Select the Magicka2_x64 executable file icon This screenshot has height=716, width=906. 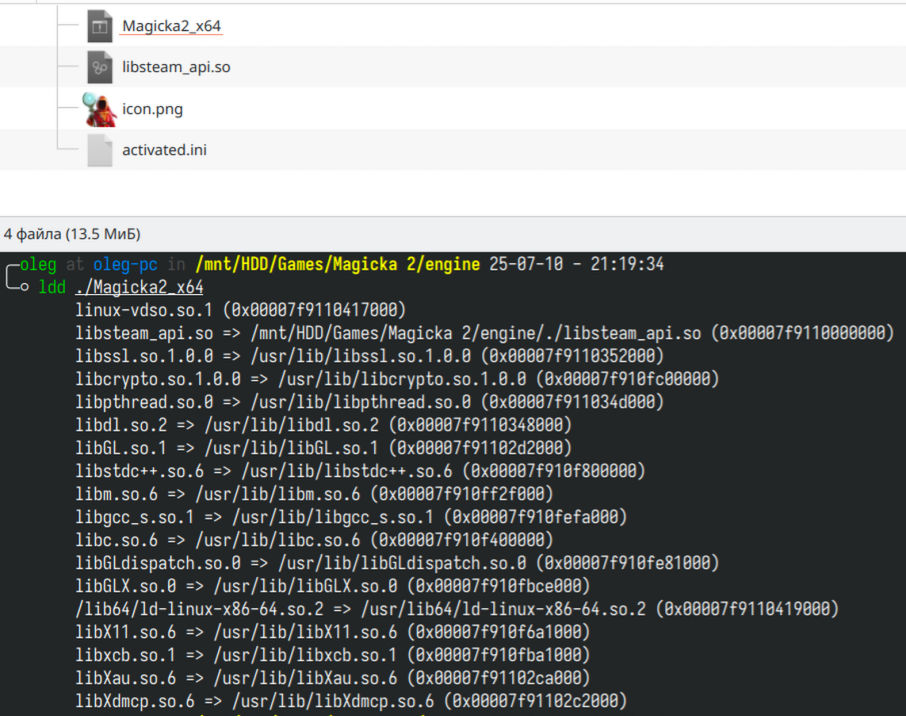[99, 27]
